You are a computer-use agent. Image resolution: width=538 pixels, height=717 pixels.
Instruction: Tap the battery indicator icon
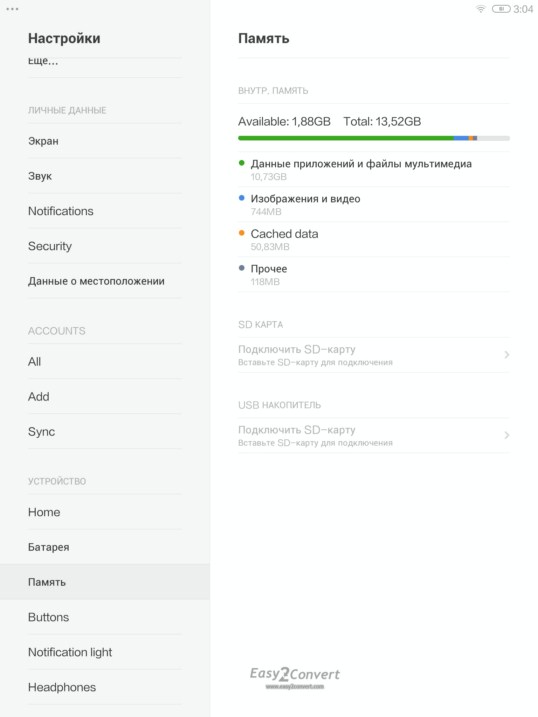tap(501, 9)
